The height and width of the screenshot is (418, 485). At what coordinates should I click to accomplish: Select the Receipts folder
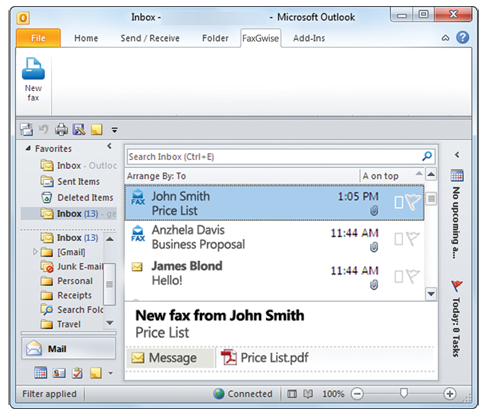click(66, 295)
